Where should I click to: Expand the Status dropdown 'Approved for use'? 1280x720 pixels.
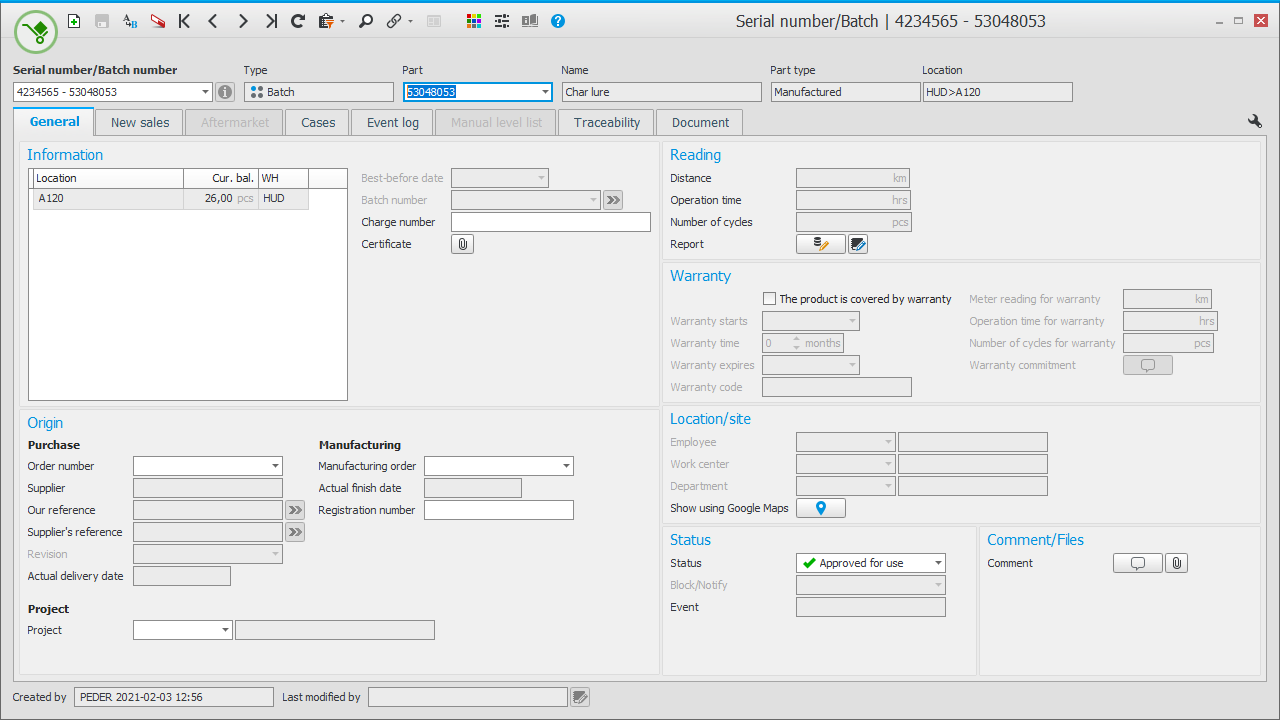[x=937, y=563]
